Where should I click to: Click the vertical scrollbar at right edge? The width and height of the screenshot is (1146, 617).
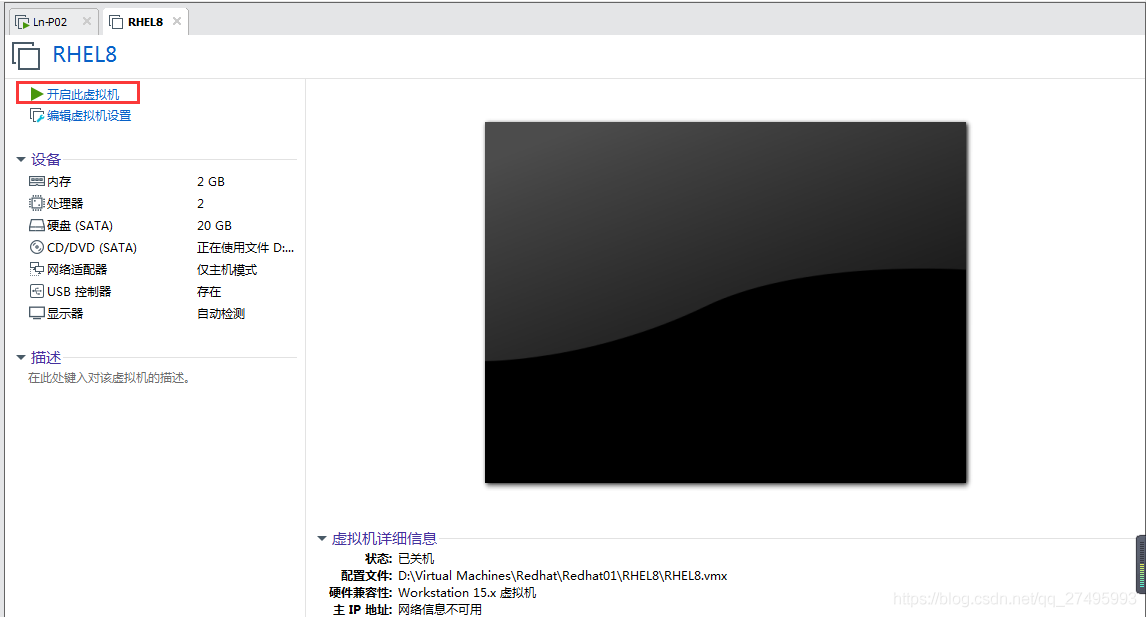pyautogui.click(x=1141, y=564)
